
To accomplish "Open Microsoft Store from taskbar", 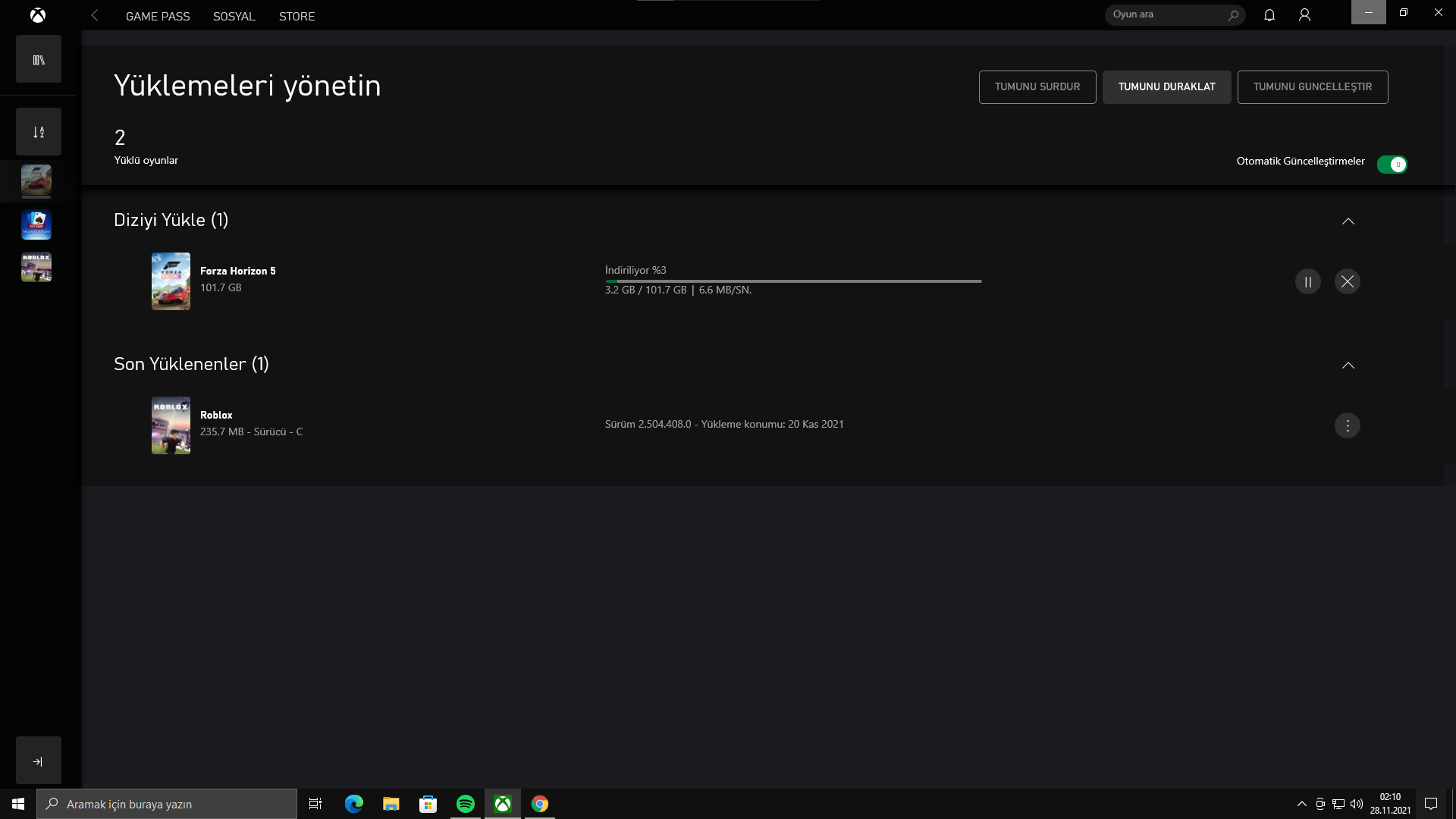I will (428, 804).
